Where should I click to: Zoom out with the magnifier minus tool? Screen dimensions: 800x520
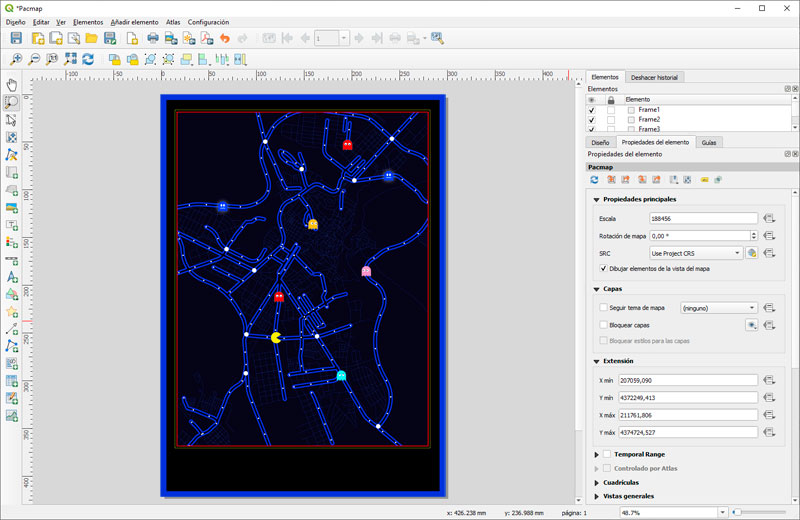coord(34,59)
